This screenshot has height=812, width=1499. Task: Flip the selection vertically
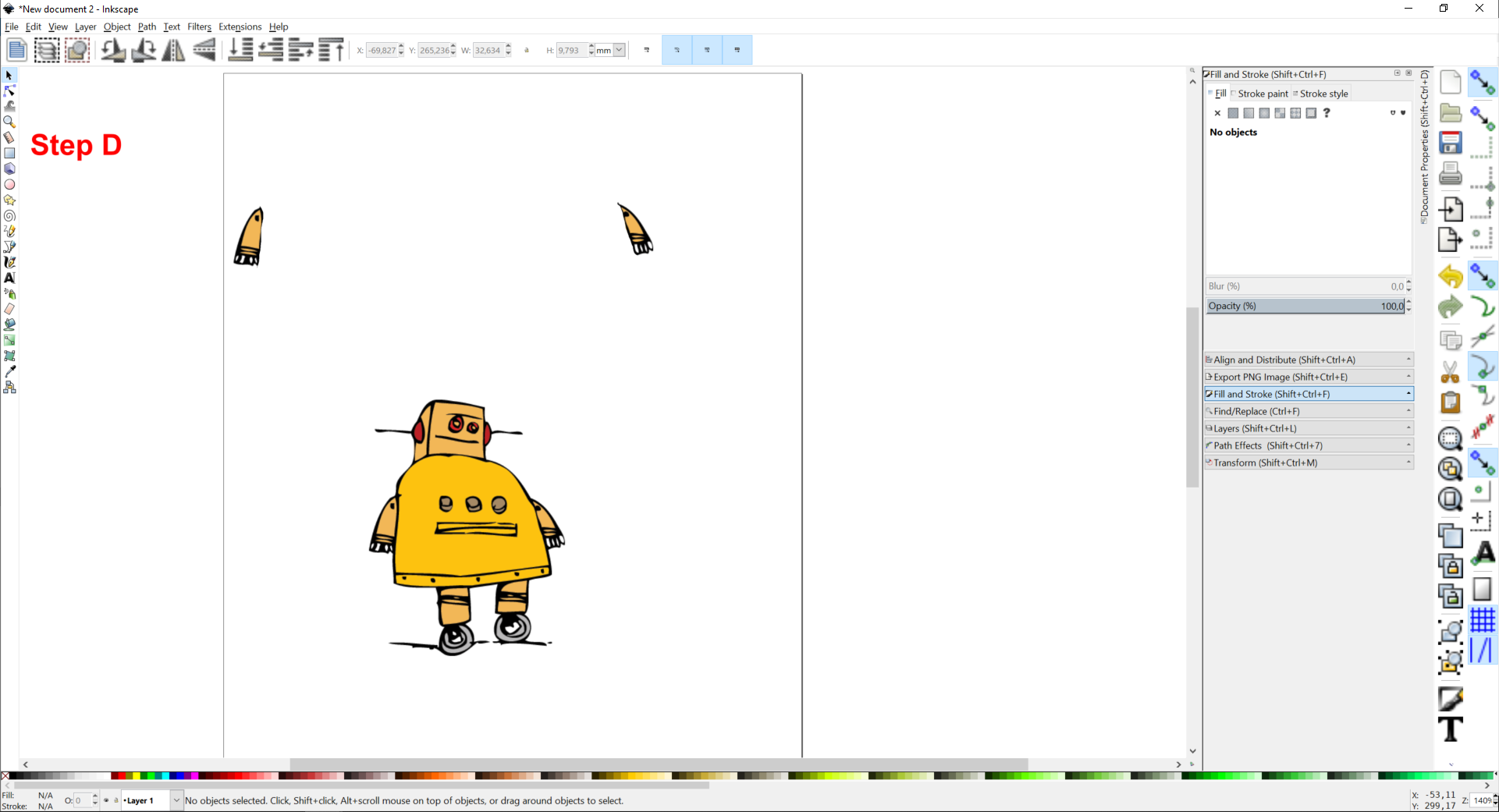point(204,50)
